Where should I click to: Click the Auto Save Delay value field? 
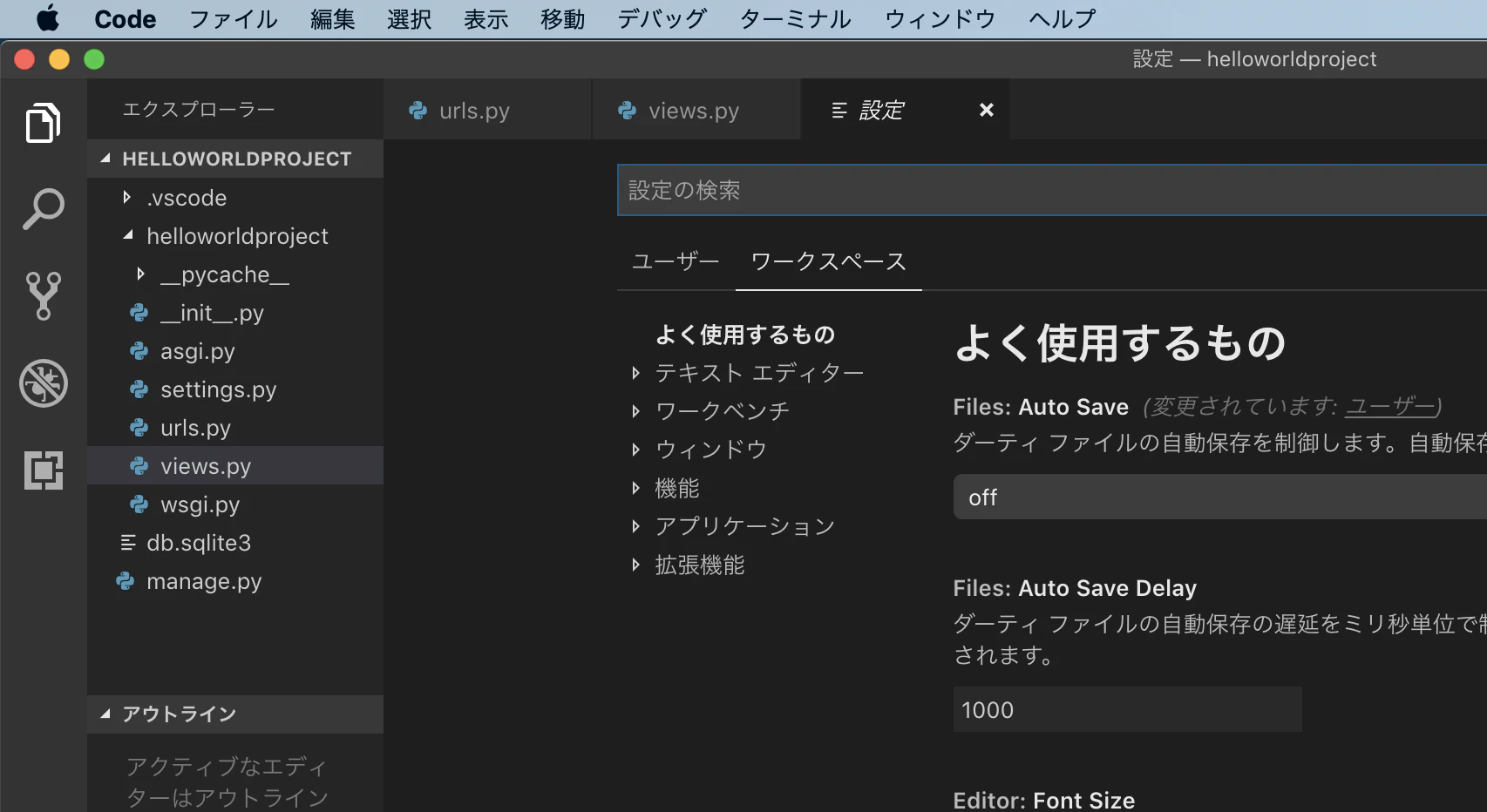tap(1126, 709)
